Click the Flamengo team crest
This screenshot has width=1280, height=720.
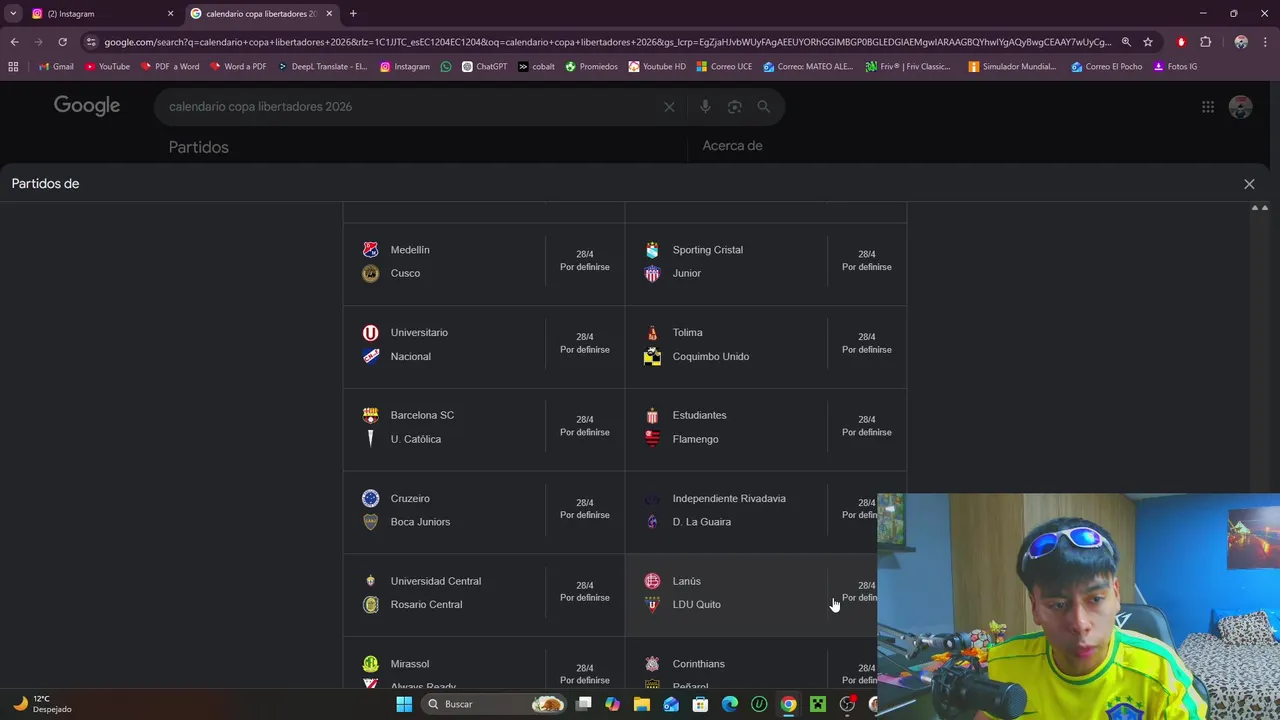tap(652, 439)
